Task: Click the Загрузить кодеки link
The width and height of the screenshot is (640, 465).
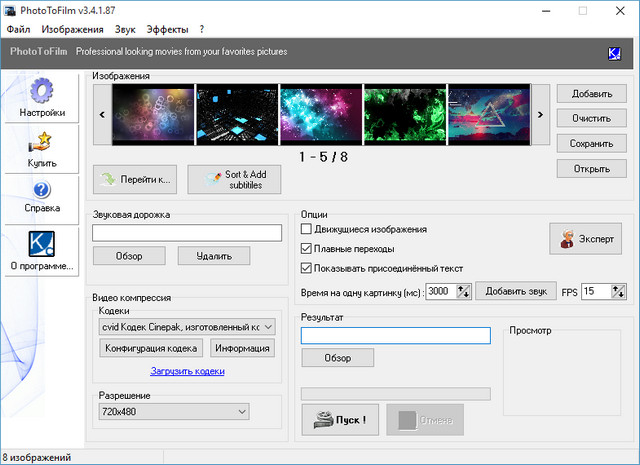Action: (187, 371)
